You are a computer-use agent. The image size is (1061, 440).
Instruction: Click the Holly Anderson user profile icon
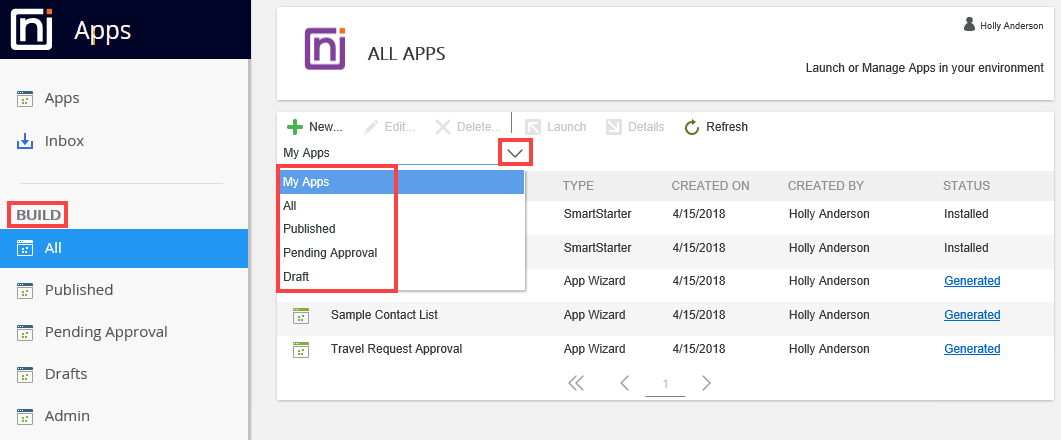point(969,24)
